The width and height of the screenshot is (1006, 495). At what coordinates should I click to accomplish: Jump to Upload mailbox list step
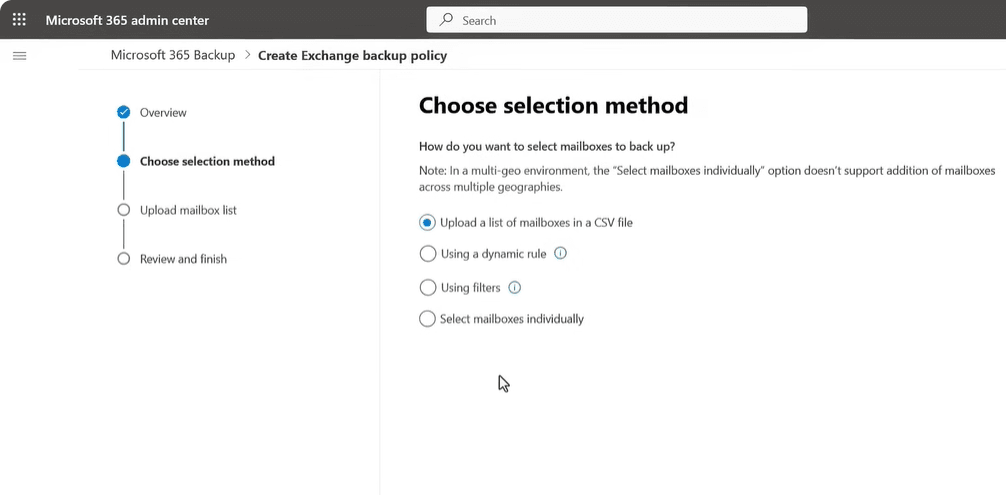coord(188,210)
